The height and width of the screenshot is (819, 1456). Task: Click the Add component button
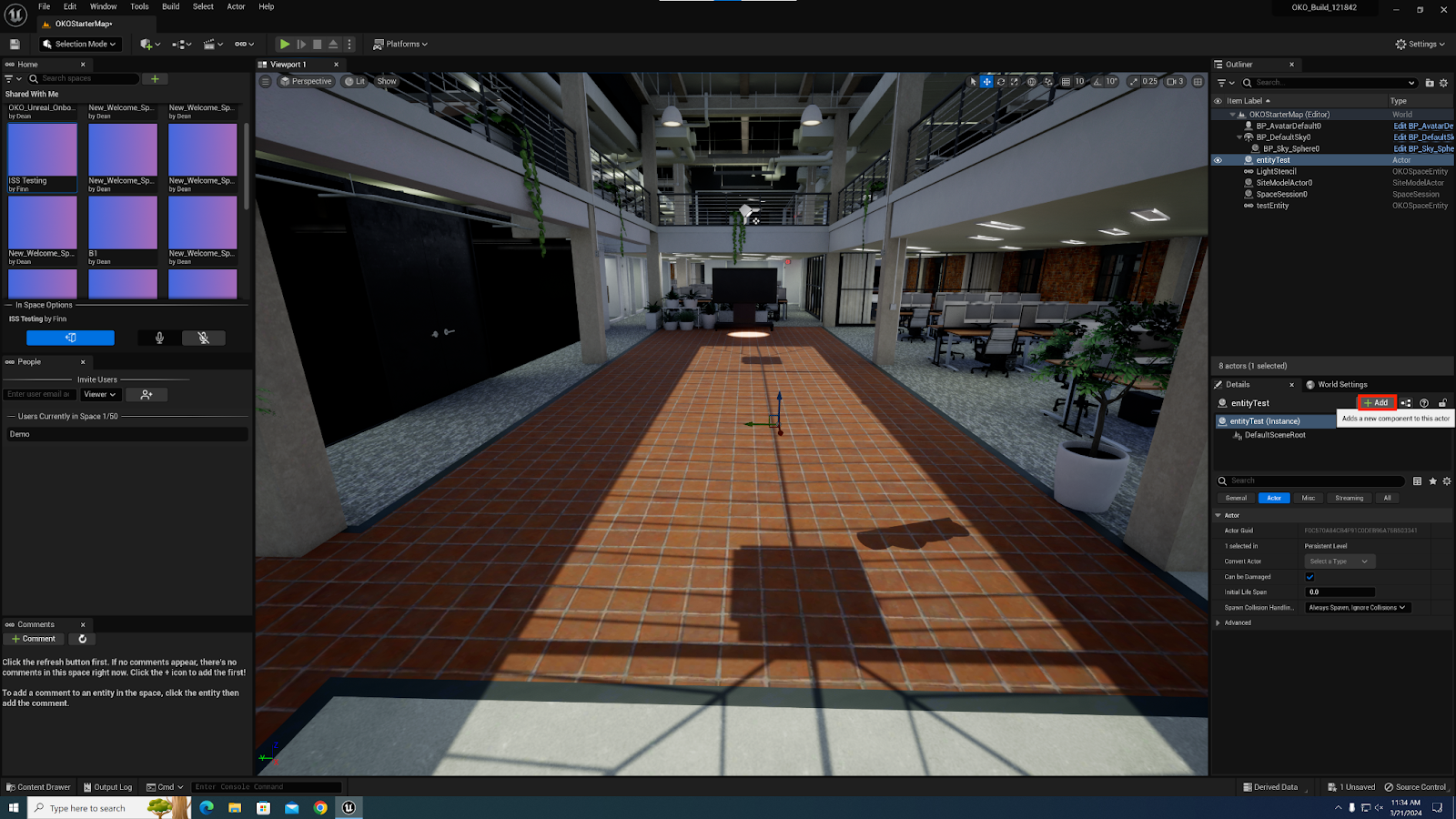(x=1376, y=403)
